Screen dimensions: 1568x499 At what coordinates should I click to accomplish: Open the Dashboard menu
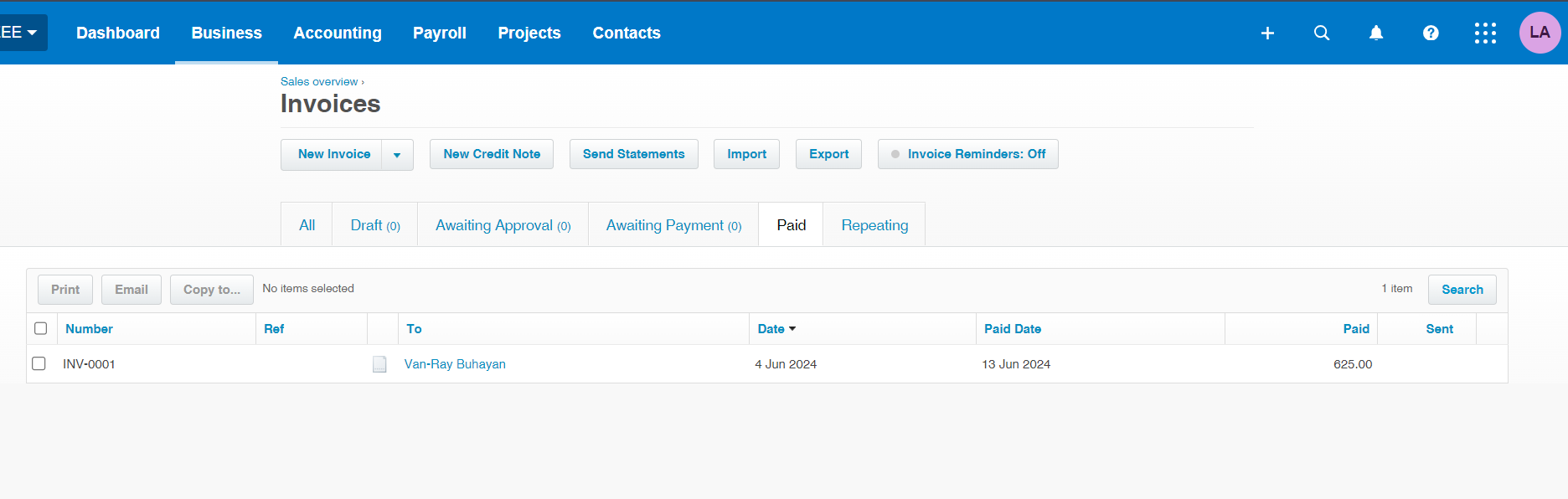click(x=118, y=33)
